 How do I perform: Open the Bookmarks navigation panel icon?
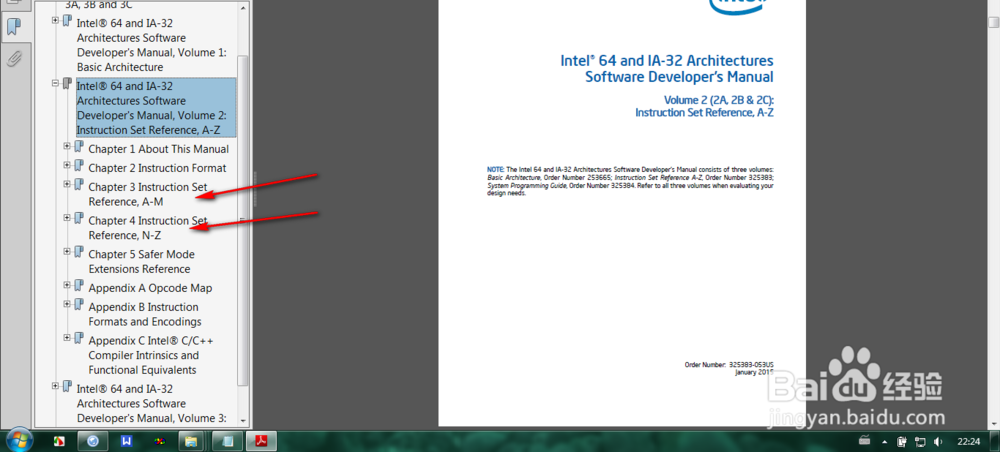[14, 27]
